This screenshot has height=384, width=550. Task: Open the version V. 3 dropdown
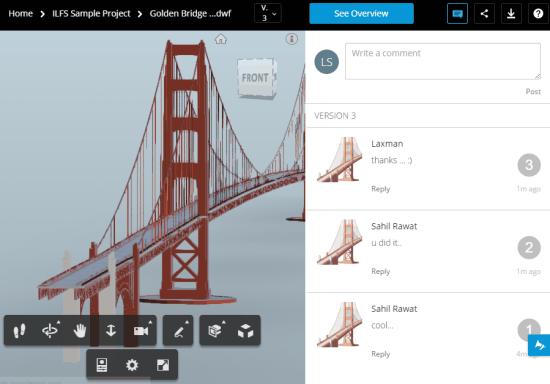[268, 13]
